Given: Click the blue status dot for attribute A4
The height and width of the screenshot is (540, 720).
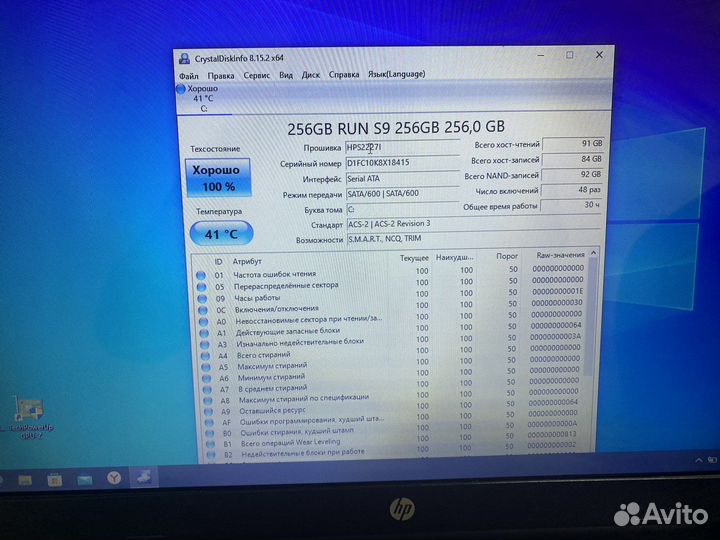Looking at the screenshot, I should (x=205, y=356).
